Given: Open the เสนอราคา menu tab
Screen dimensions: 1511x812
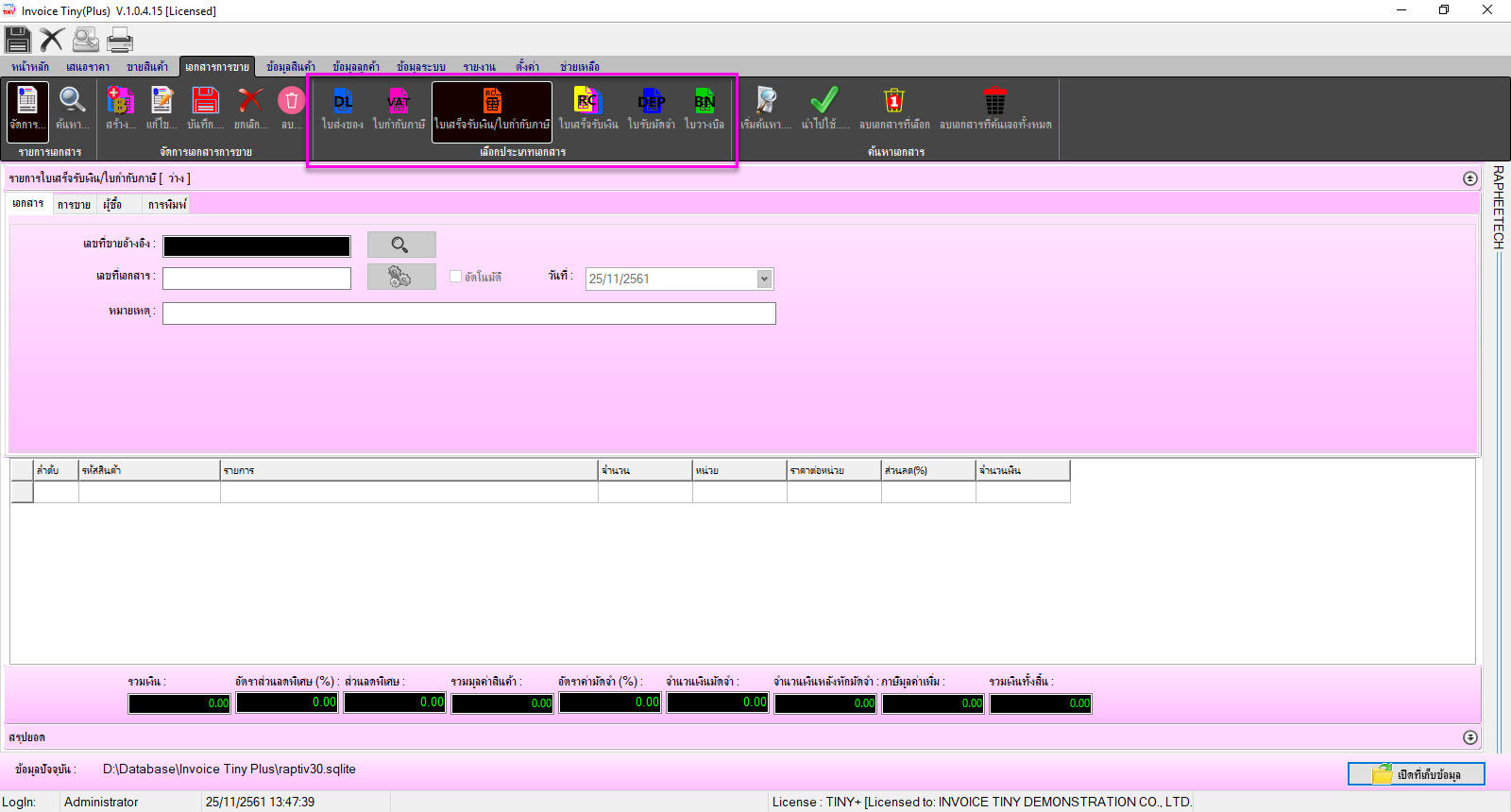Looking at the screenshot, I should [x=88, y=67].
